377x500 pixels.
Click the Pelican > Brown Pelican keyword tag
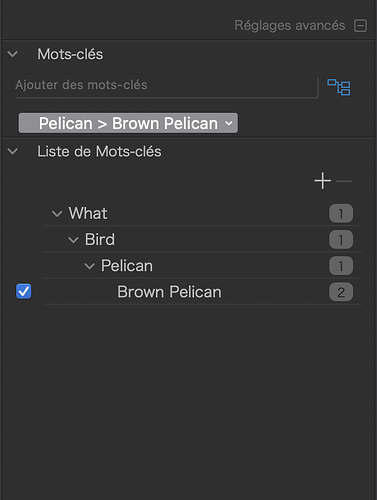coord(128,123)
